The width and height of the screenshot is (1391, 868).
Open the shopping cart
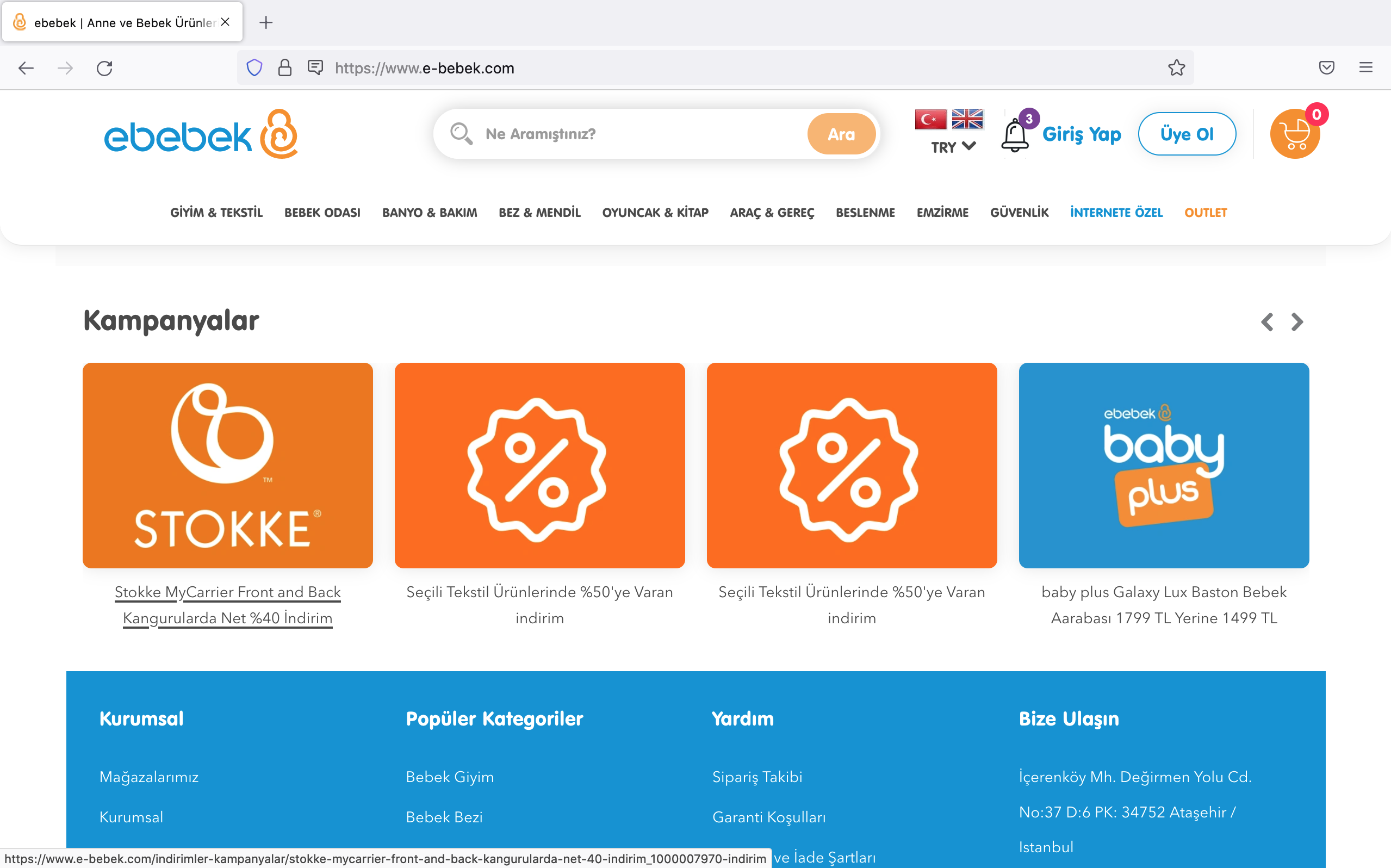pos(1295,133)
